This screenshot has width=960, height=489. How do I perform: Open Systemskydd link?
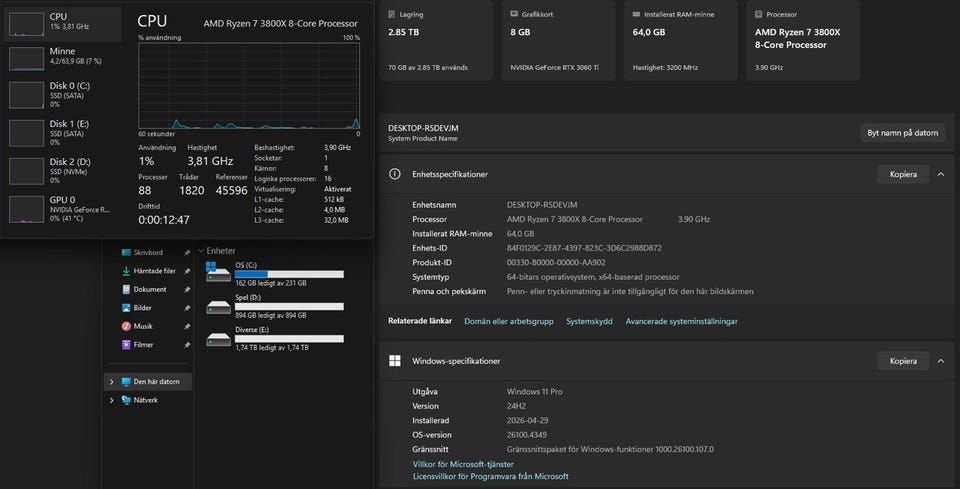[x=589, y=321]
